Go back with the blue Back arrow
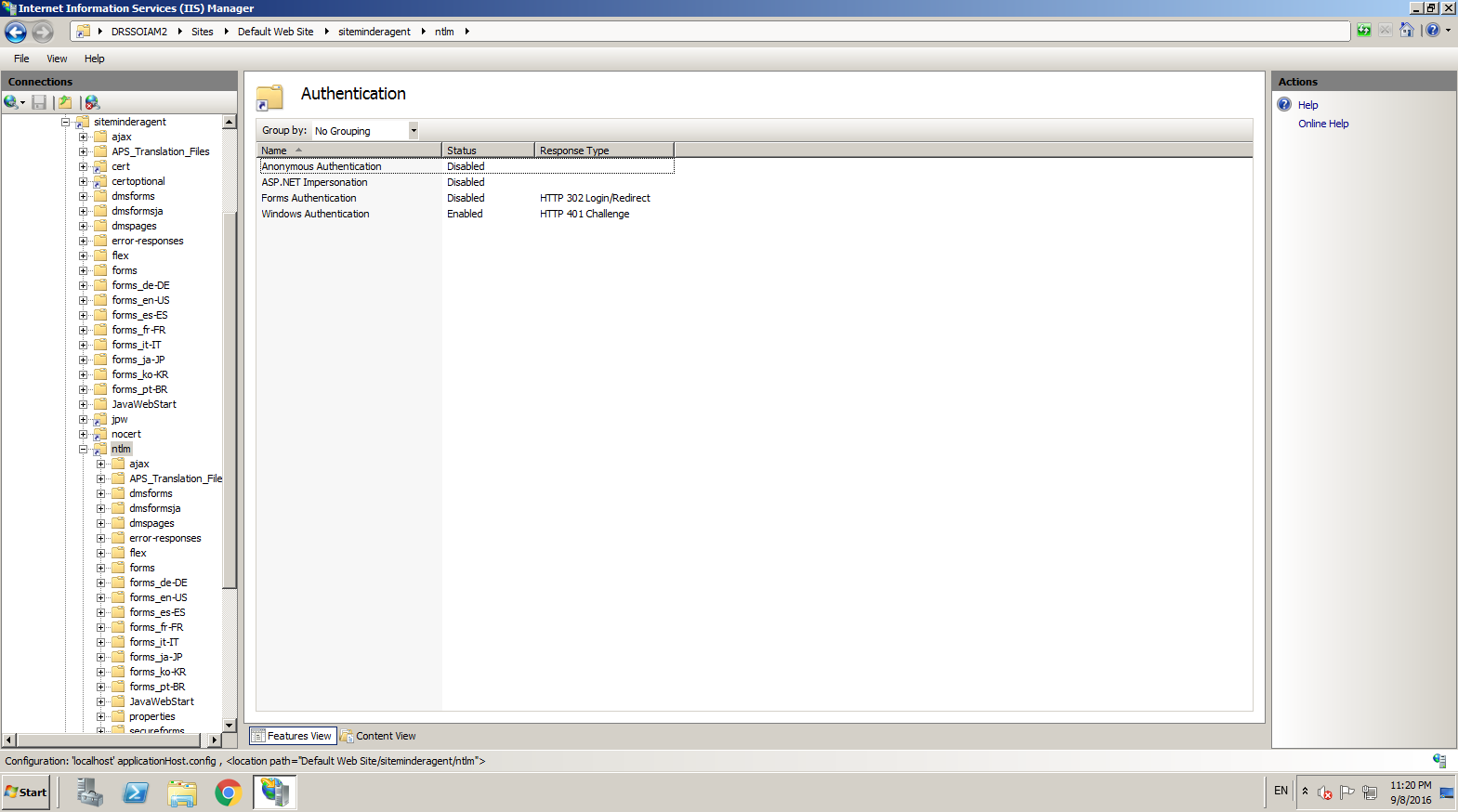Image resolution: width=1458 pixels, height=812 pixels. [x=16, y=32]
